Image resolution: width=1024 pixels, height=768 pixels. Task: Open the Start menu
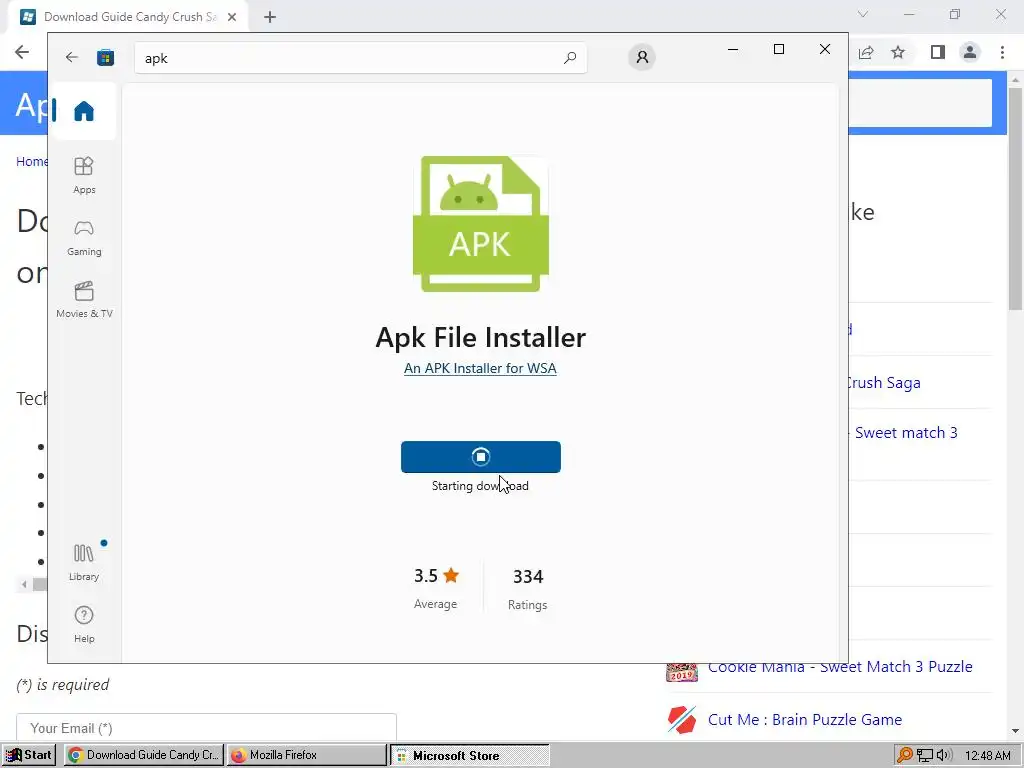[29, 755]
